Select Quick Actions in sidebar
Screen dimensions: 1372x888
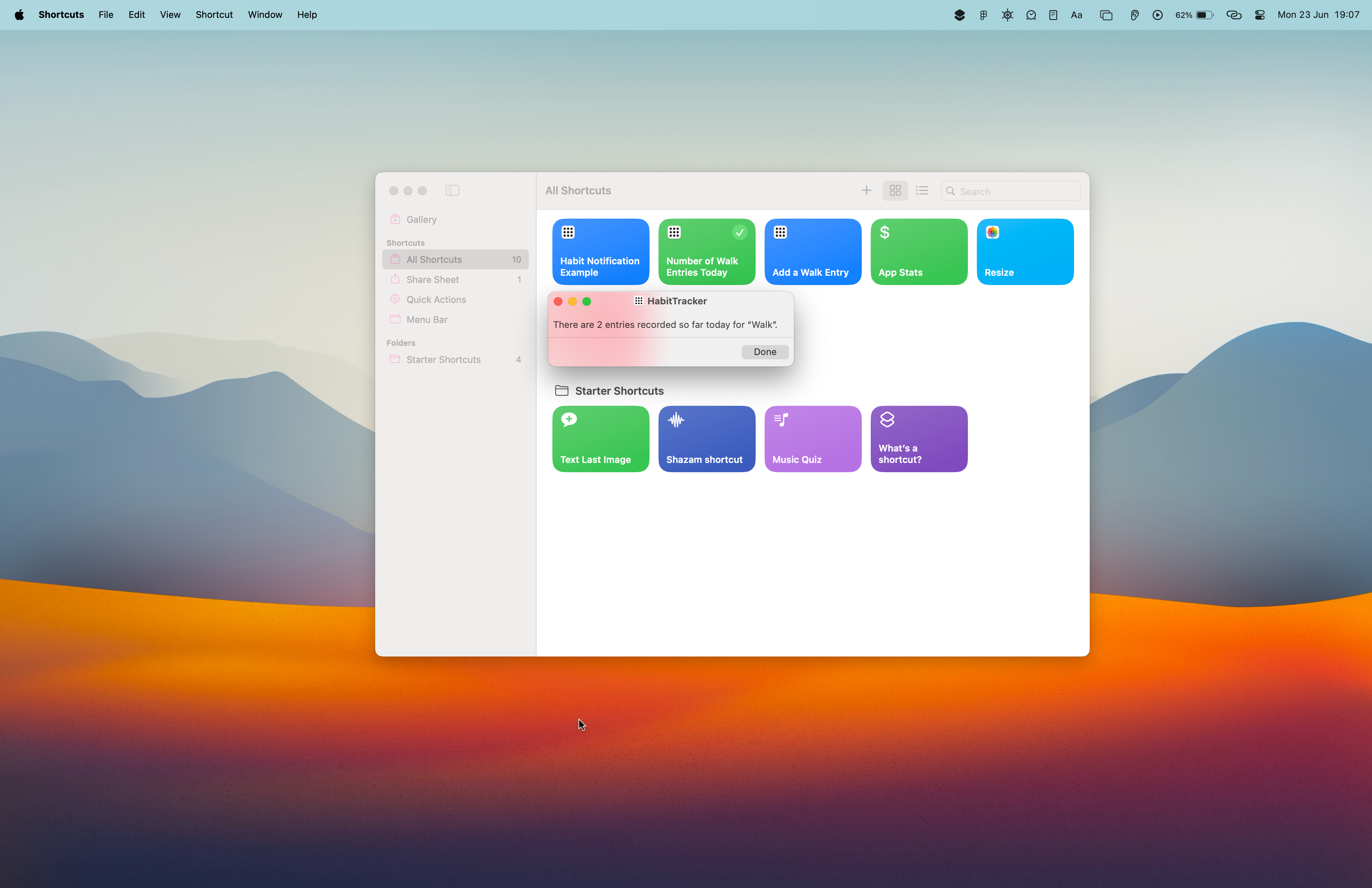tap(456, 300)
